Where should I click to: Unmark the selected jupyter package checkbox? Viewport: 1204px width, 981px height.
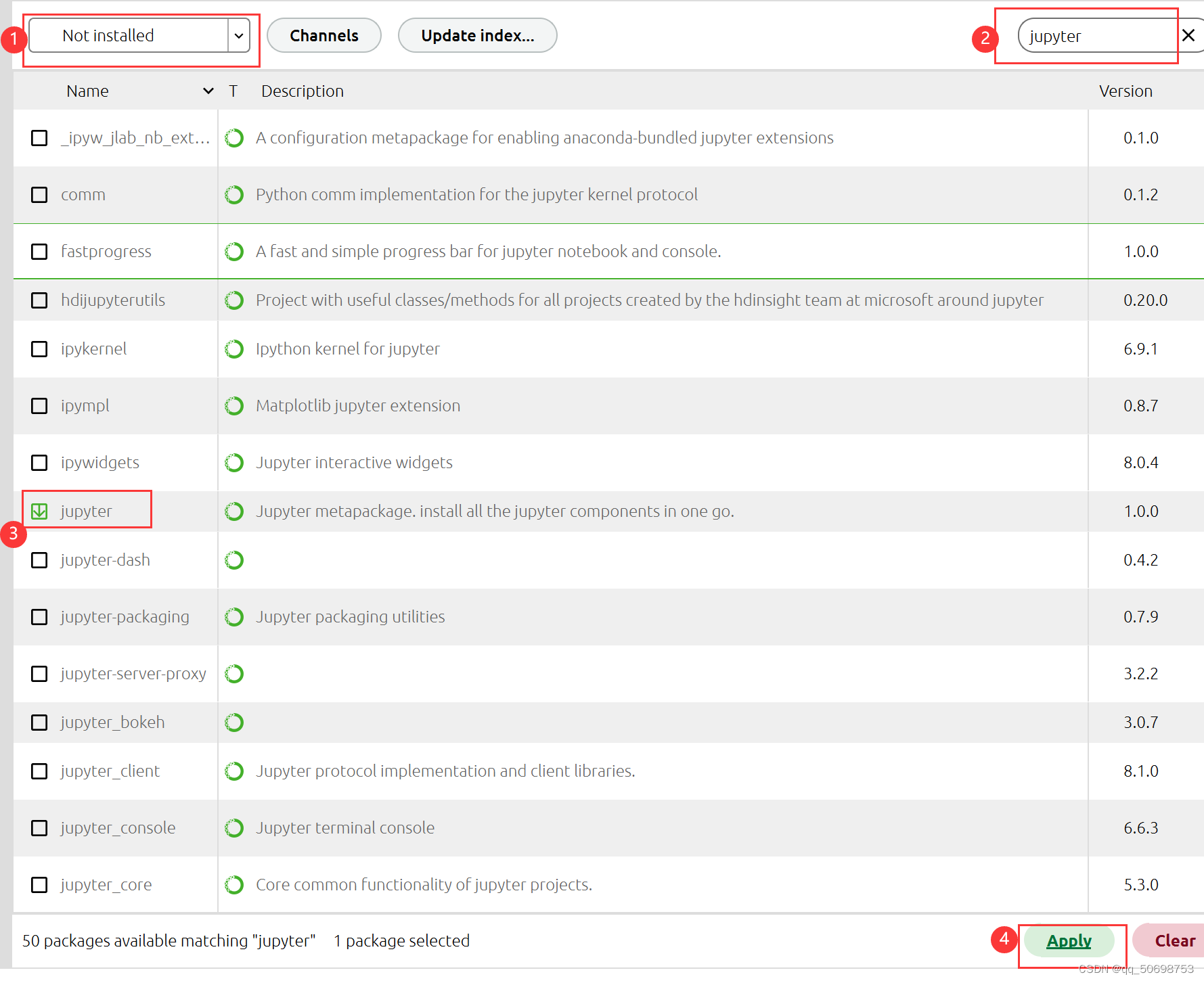[39, 511]
